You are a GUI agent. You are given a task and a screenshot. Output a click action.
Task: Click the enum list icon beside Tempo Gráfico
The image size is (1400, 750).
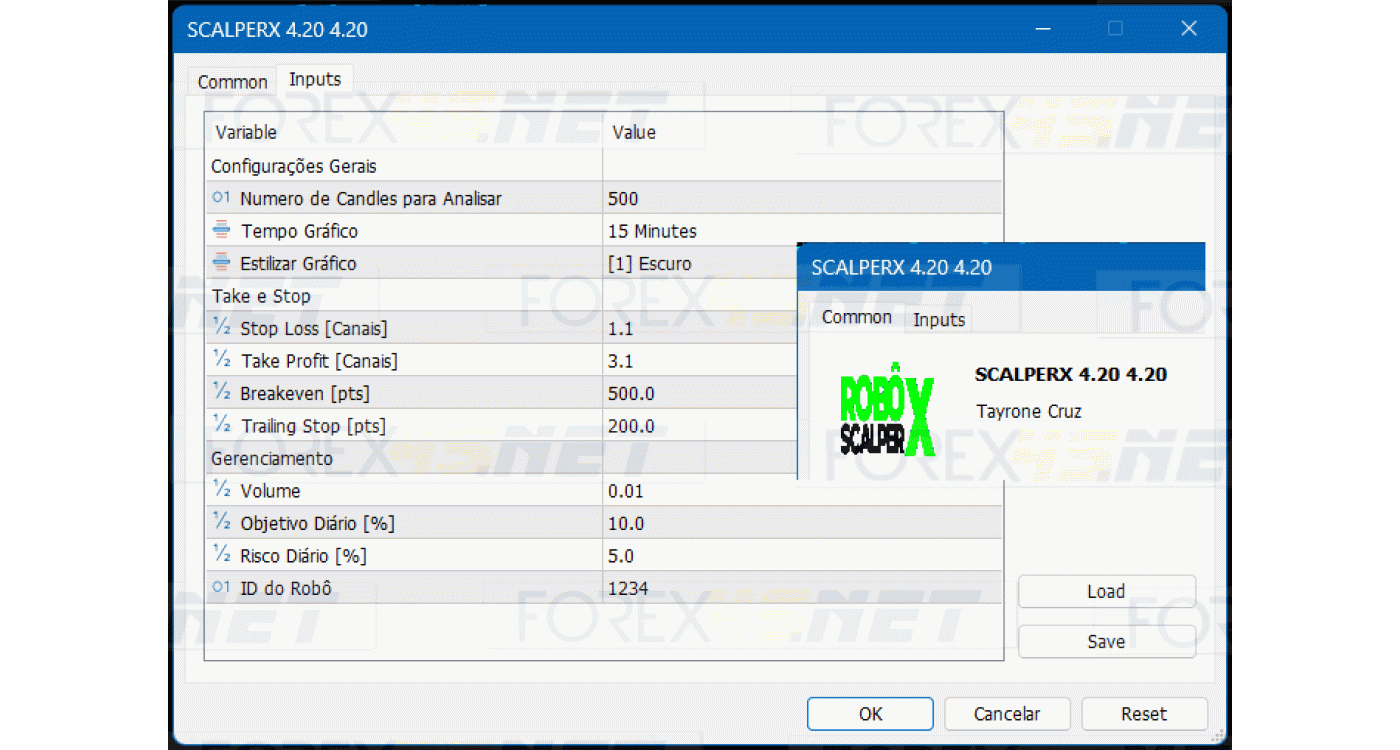point(220,230)
